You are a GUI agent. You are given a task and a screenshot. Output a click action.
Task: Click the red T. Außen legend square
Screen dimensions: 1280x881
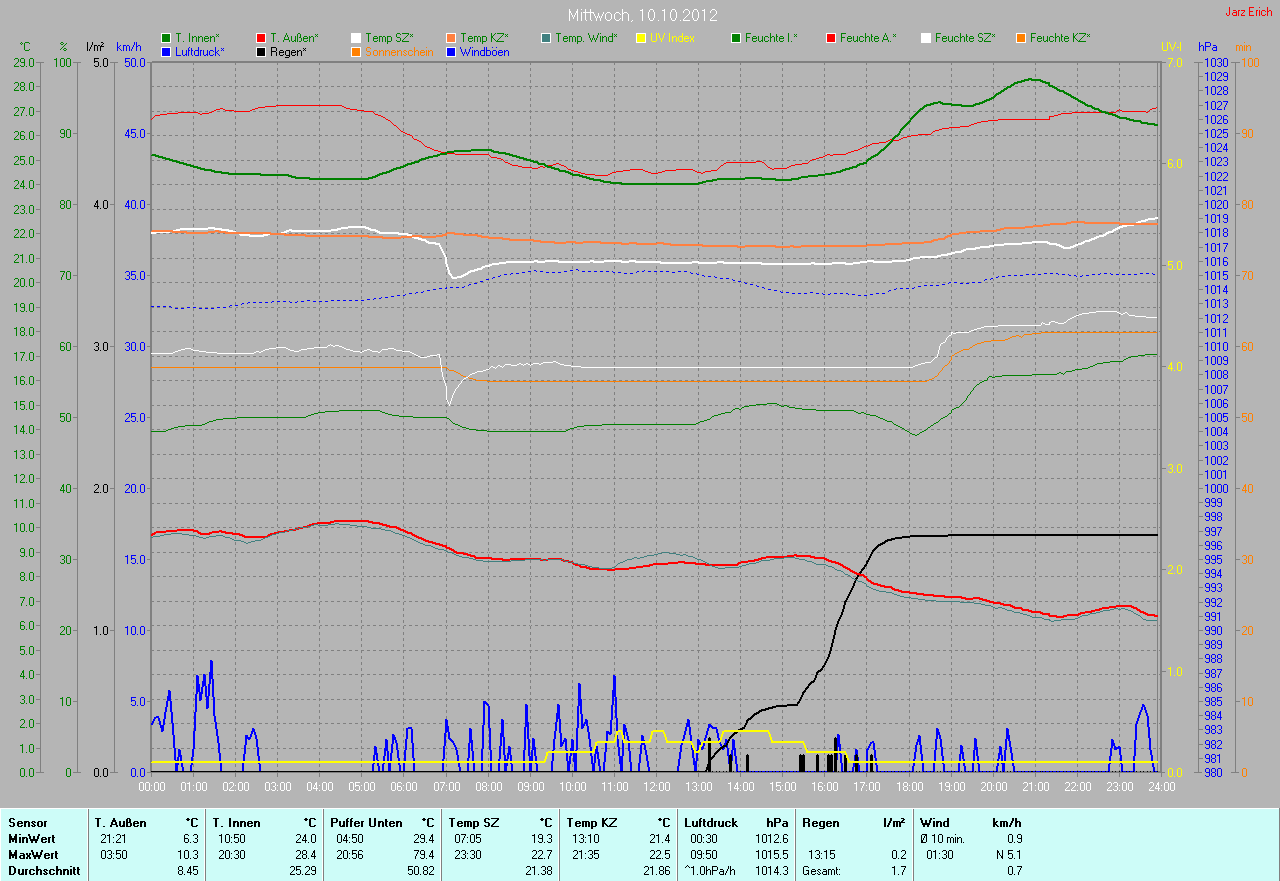pos(261,38)
